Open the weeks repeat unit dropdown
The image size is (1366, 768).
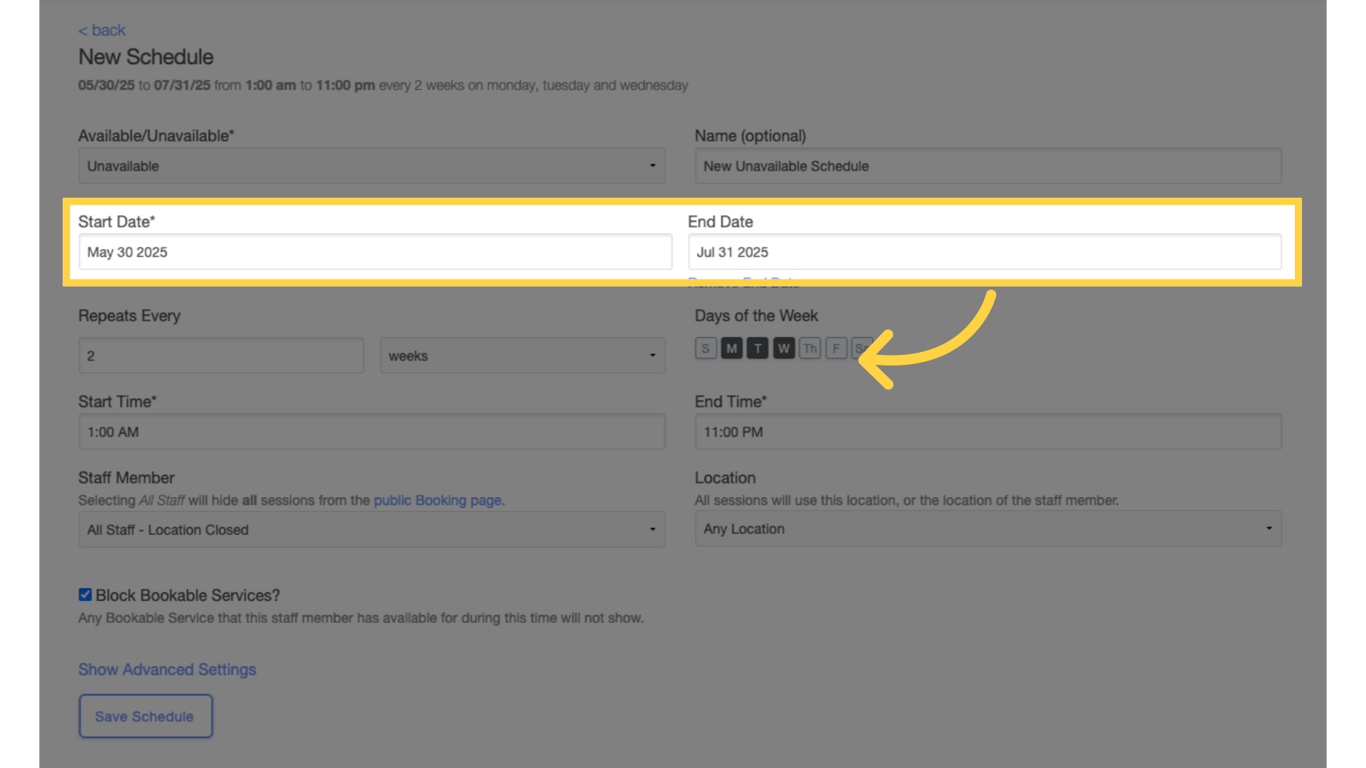coord(522,355)
